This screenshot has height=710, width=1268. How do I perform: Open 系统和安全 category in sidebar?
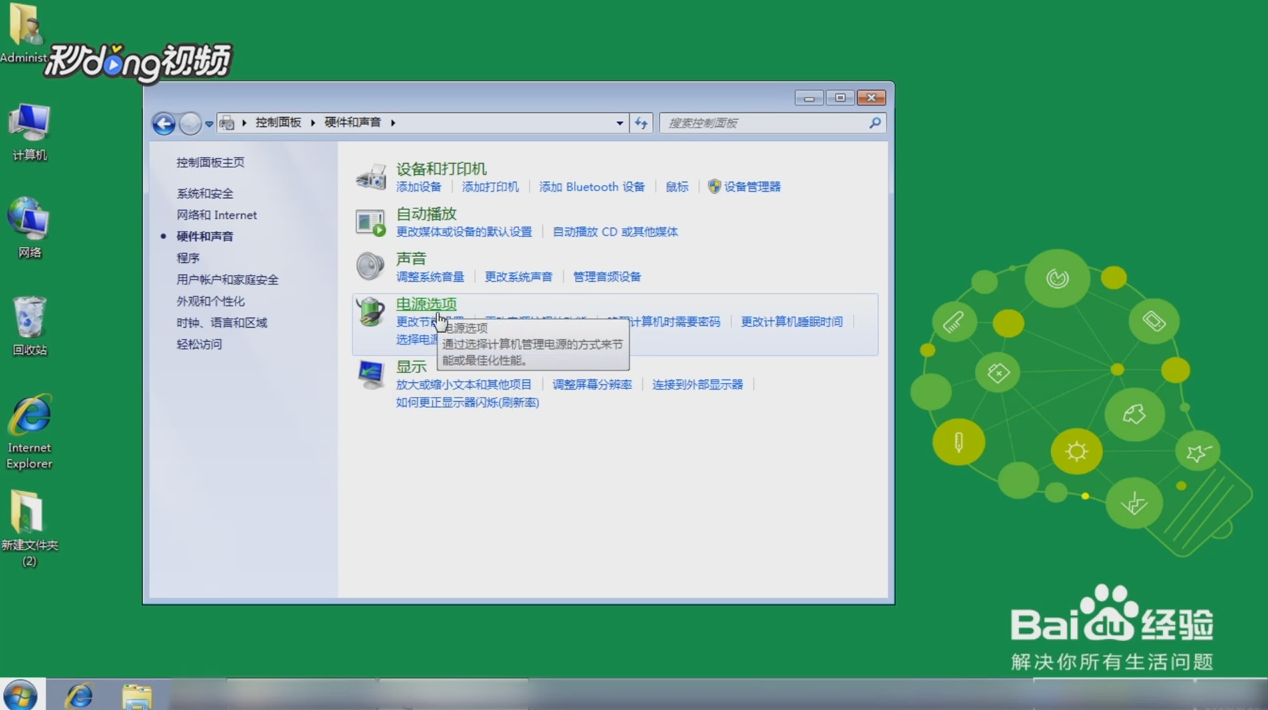point(205,194)
